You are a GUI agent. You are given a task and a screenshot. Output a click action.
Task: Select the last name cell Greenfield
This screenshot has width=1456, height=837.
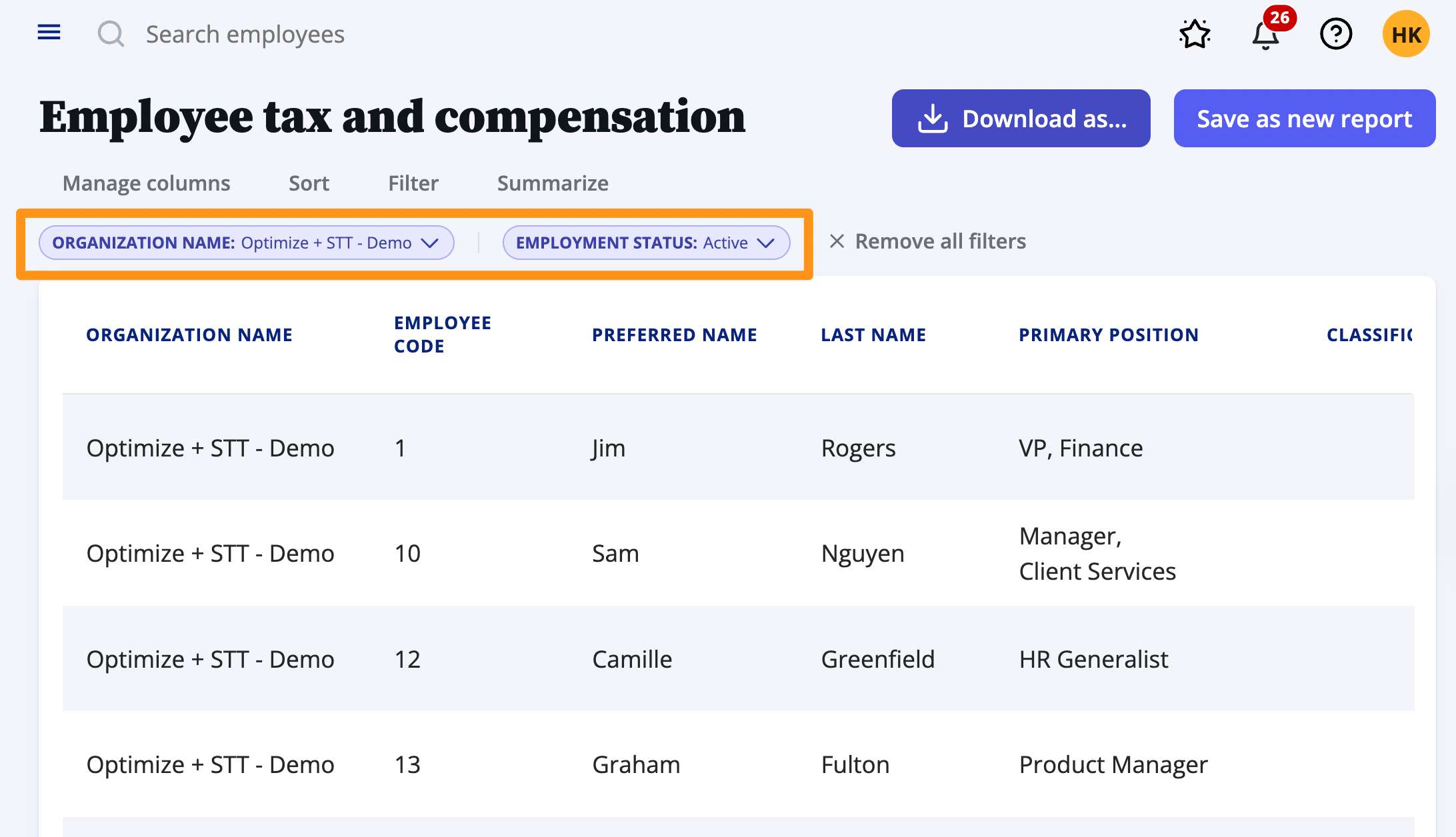pos(877,659)
